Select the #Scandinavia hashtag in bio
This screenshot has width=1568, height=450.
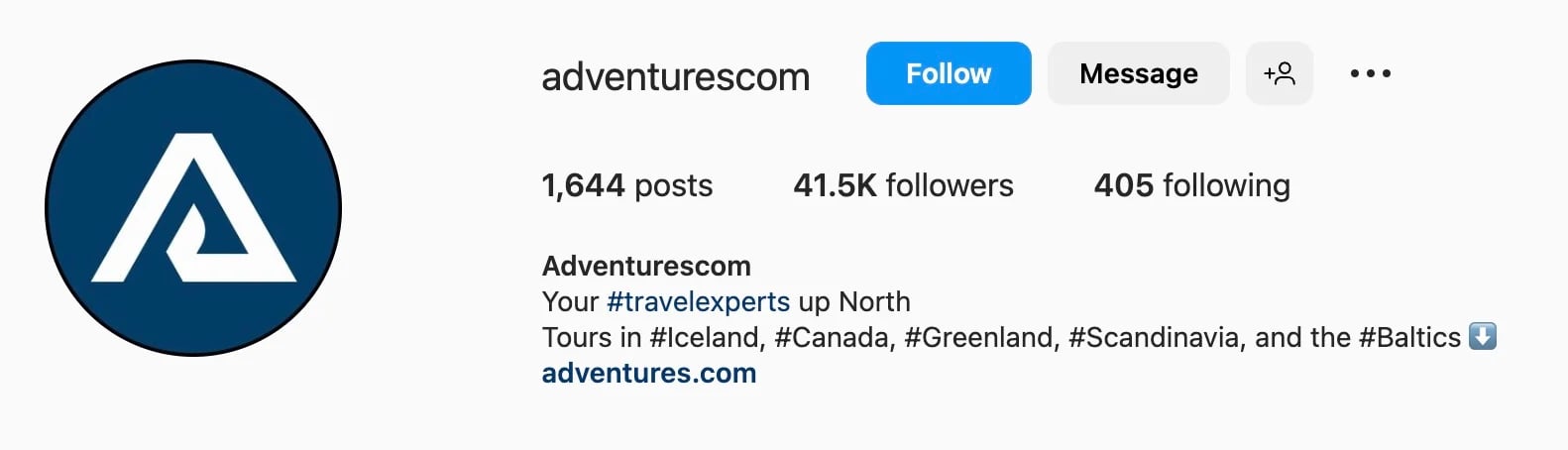pos(1154,338)
